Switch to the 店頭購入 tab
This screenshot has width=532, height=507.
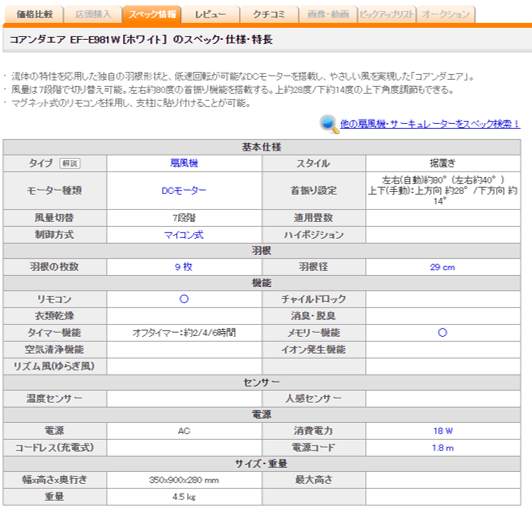[x=93, y=14]
